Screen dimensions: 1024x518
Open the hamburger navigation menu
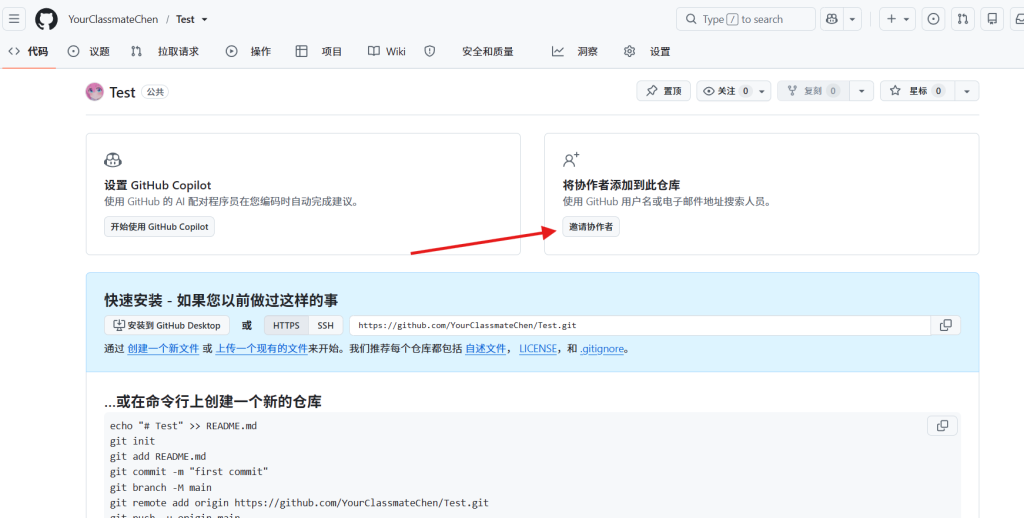[x=14, y=19]
